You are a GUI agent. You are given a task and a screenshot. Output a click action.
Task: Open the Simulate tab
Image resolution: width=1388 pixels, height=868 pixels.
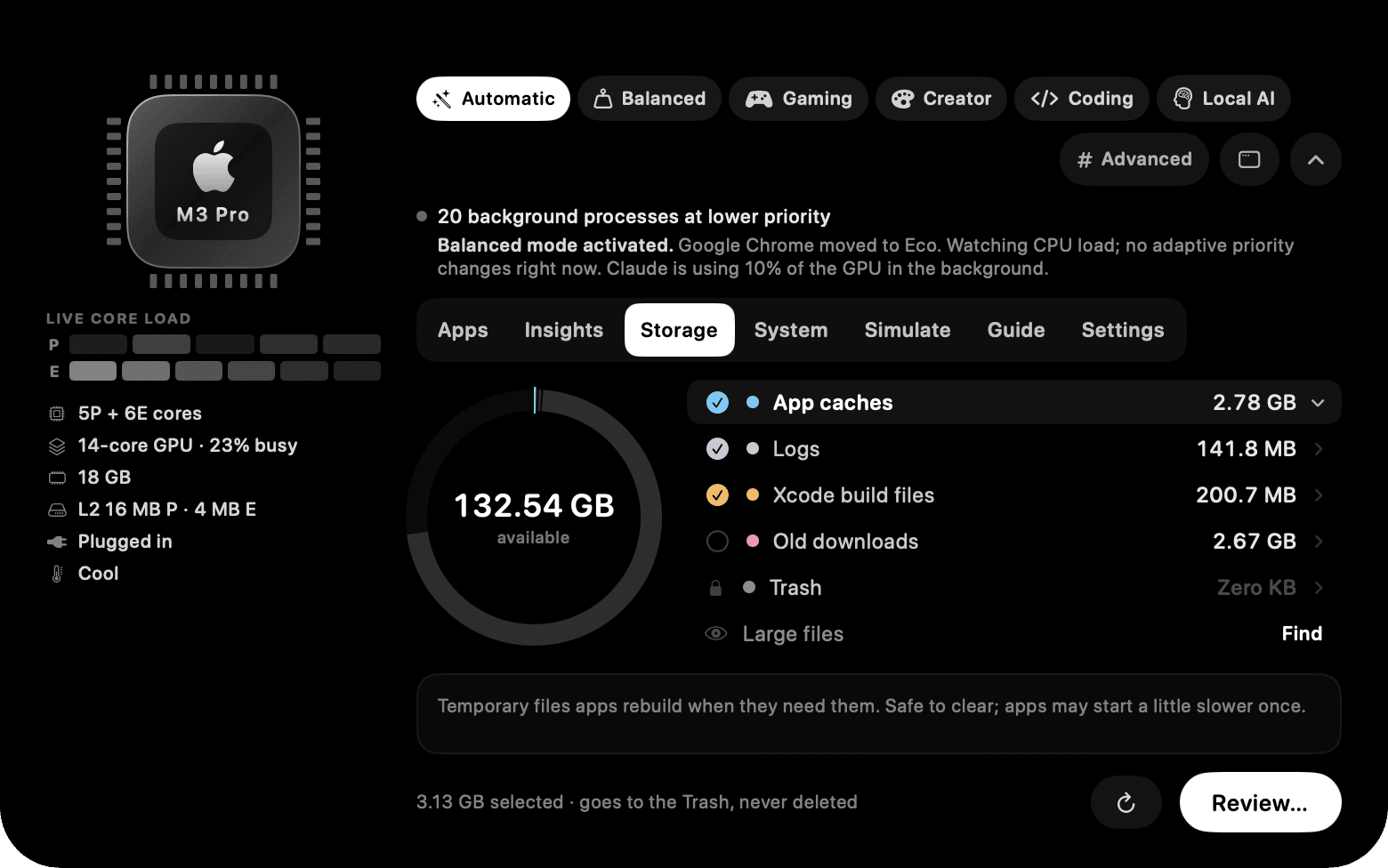(908, 330)
